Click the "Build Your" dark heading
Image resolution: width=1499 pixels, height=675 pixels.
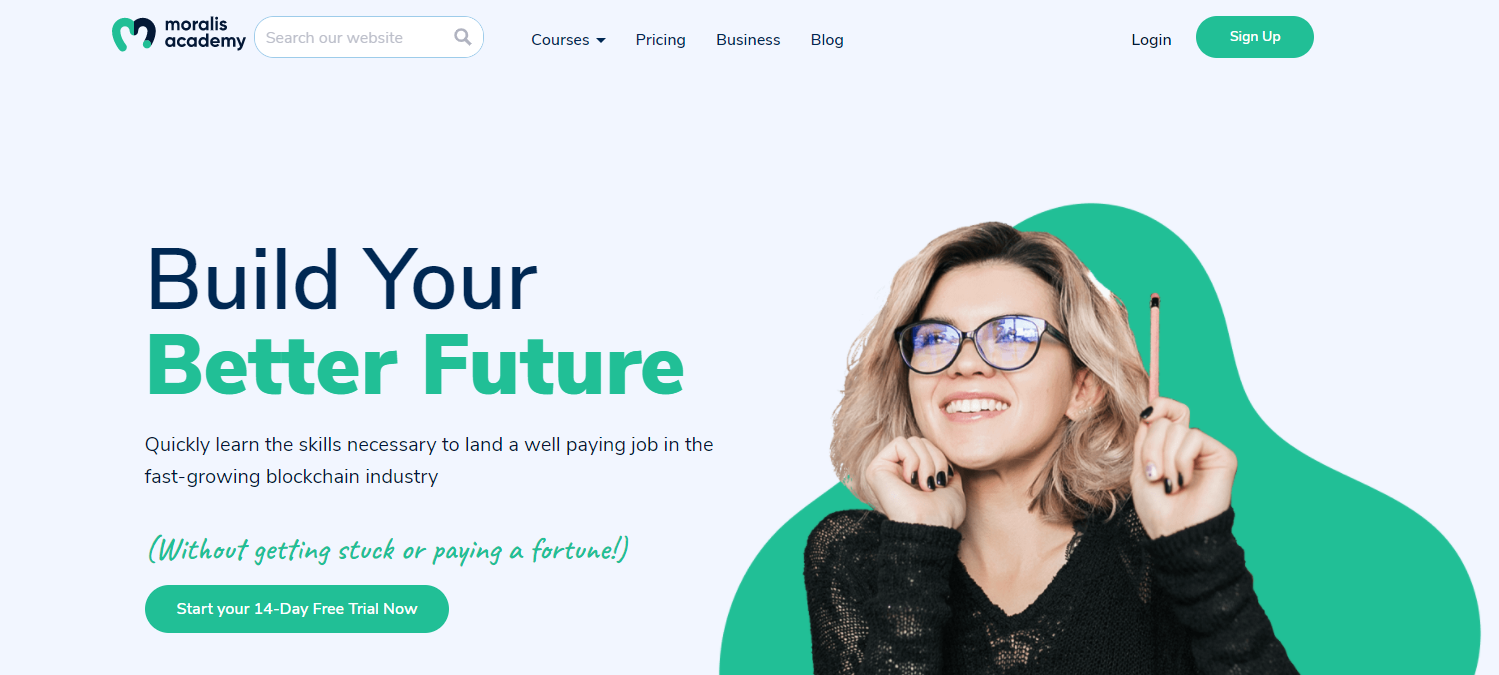pos(342,280)
